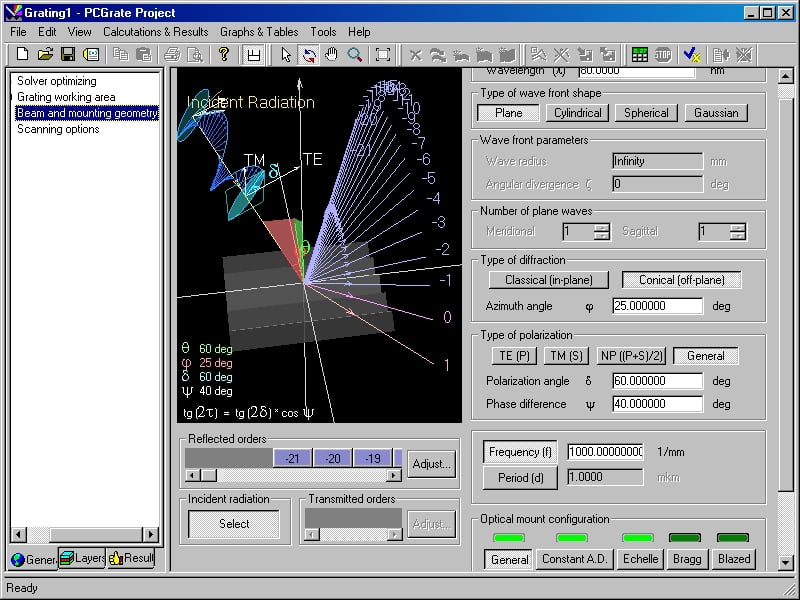Click the blue checkmark validate icon

pyautogui.click(x=692, y=54)
